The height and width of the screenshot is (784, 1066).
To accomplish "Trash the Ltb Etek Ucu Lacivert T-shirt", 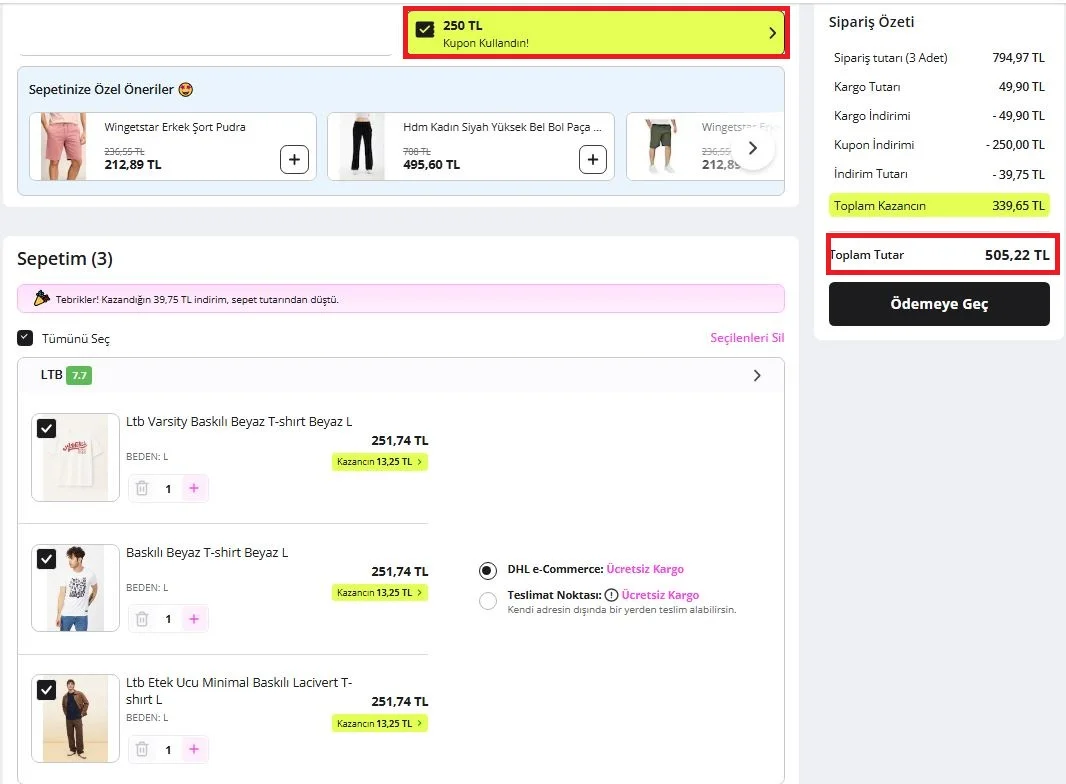I will click(x=142, y=749).
